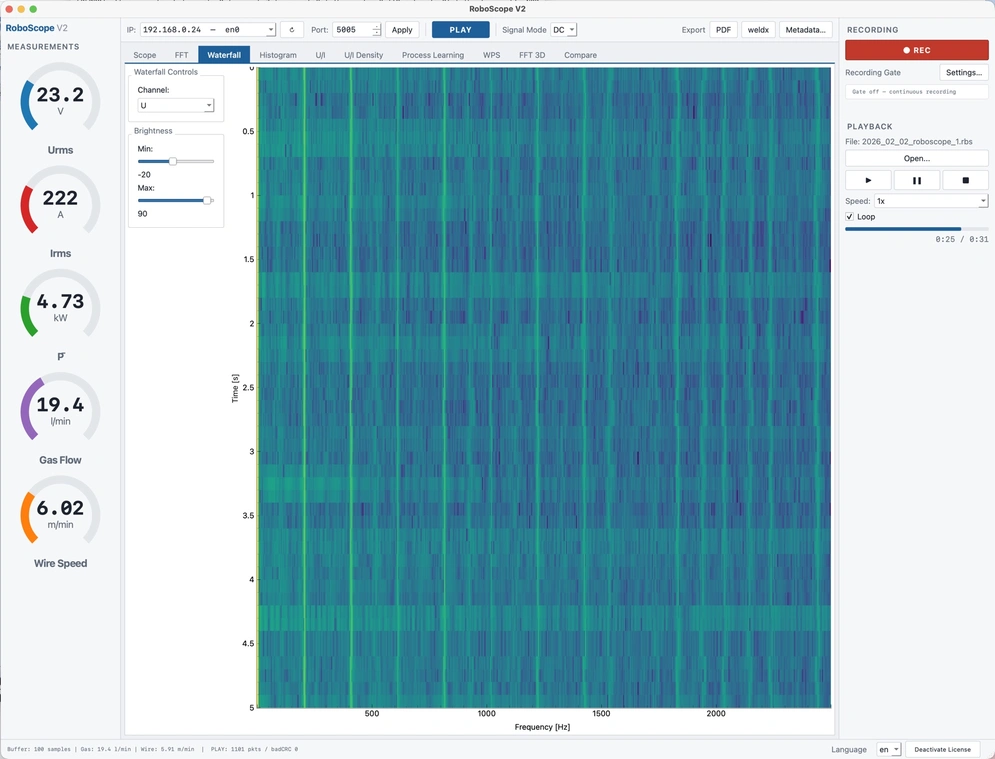995x759 pixels.
Task: Click the RoboScope V2 logo
Action: coord(37,28)
